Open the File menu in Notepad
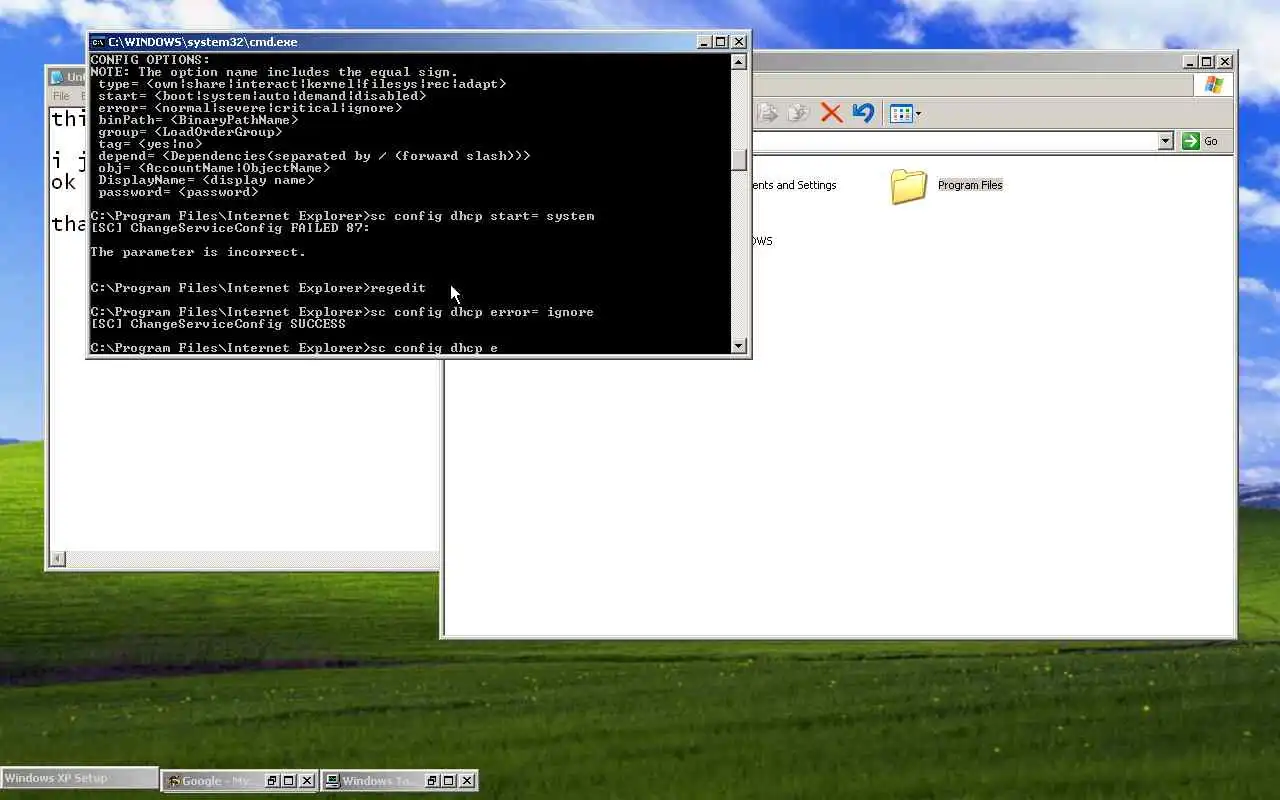The width and height of the screenshot is (1280, 800). tap(61, 96)
